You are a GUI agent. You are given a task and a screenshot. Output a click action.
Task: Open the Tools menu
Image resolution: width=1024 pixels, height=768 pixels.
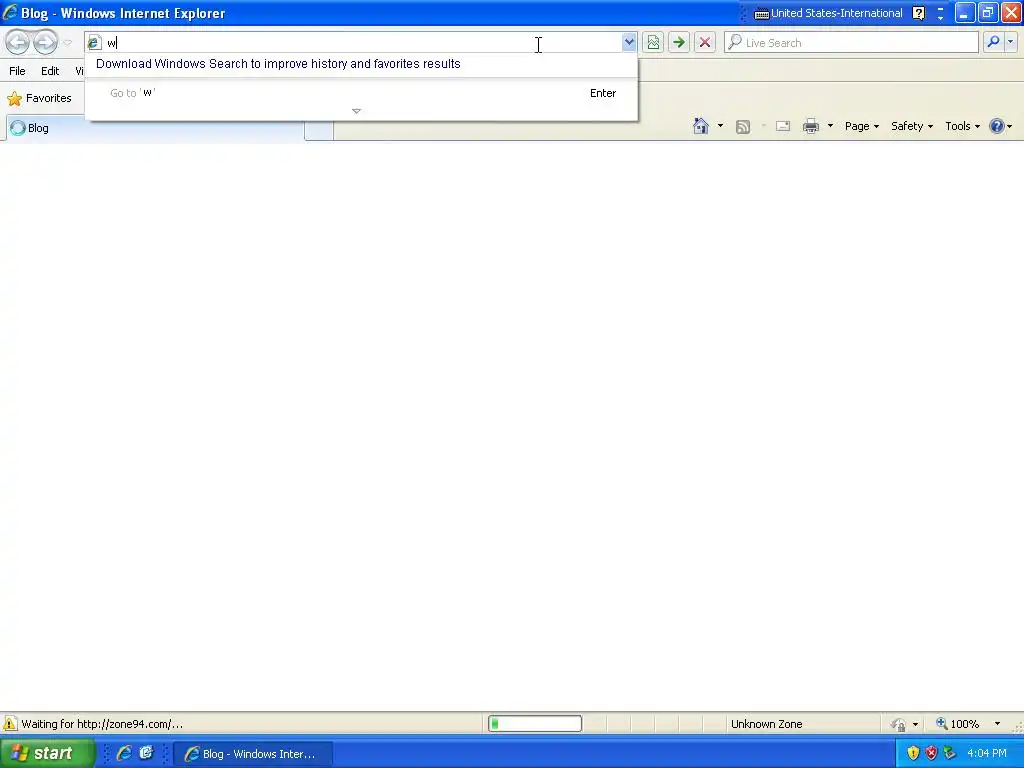point(962,126)
